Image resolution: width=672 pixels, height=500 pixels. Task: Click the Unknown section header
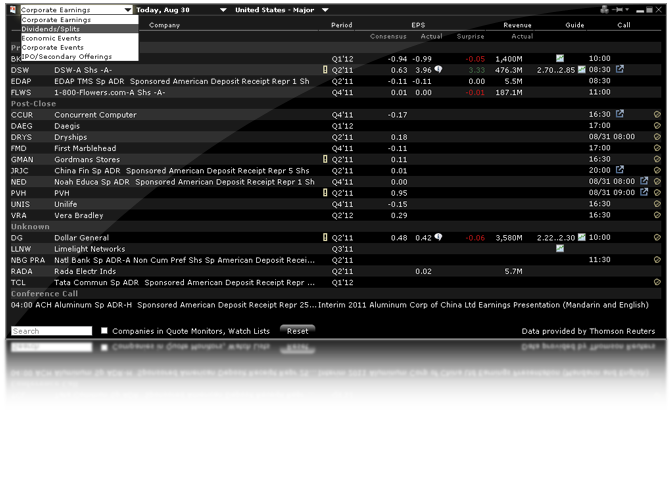click(30, 226)
